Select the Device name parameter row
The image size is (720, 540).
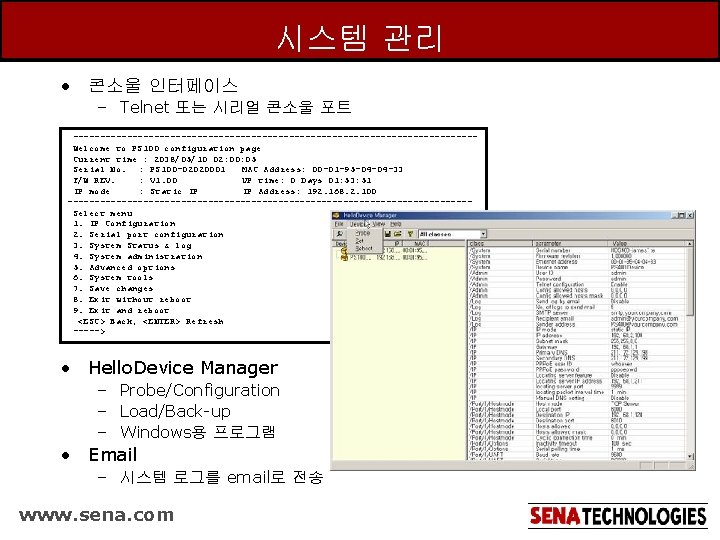pyautogui.click(x=578, y=267)
